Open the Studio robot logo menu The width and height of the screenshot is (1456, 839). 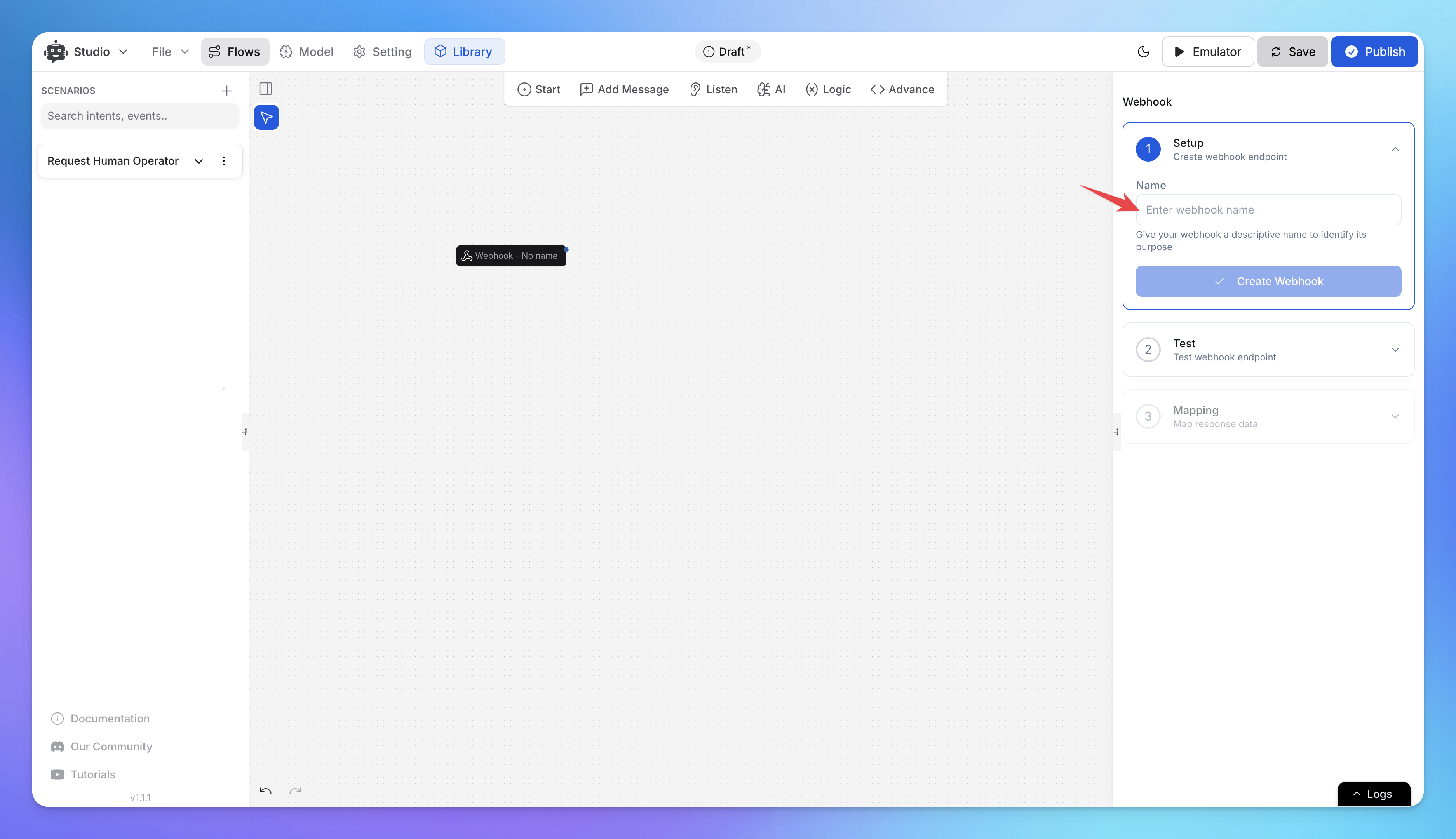click(x=56, y=51)
